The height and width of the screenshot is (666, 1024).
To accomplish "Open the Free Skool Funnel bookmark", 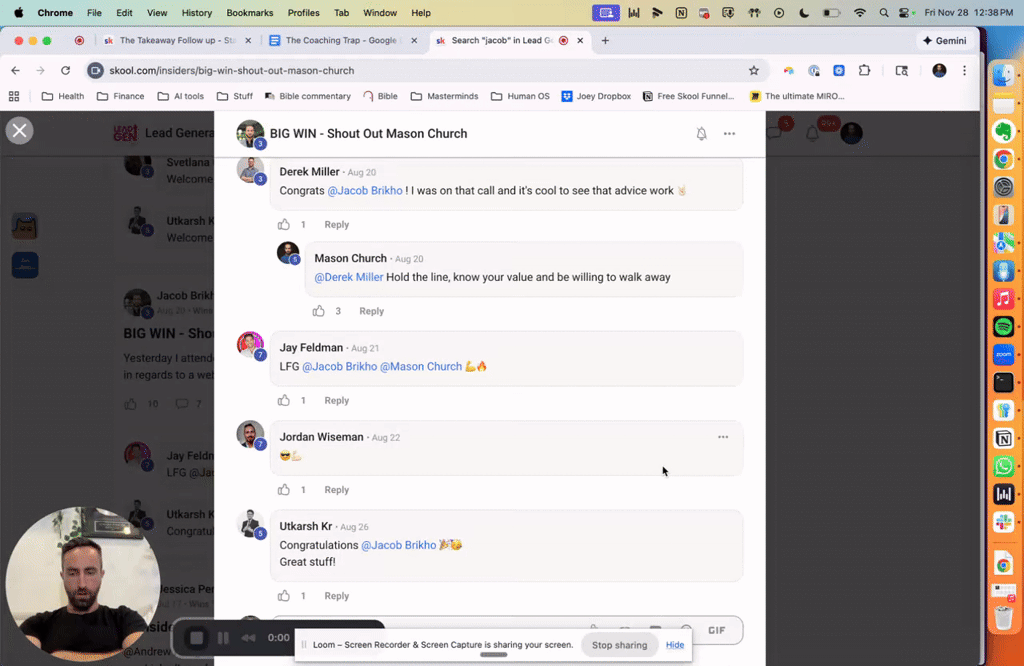I will pyautogui.click(x=689, y=97).
